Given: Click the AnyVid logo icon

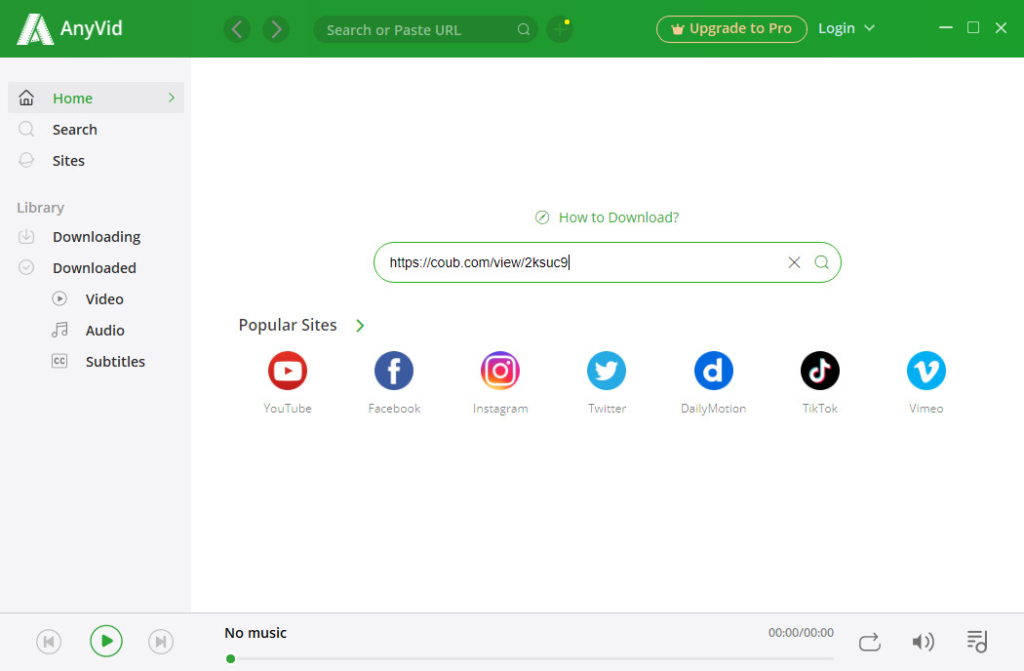Looking at the screenshot, I should pyautogui.click(x=35, y=29).
